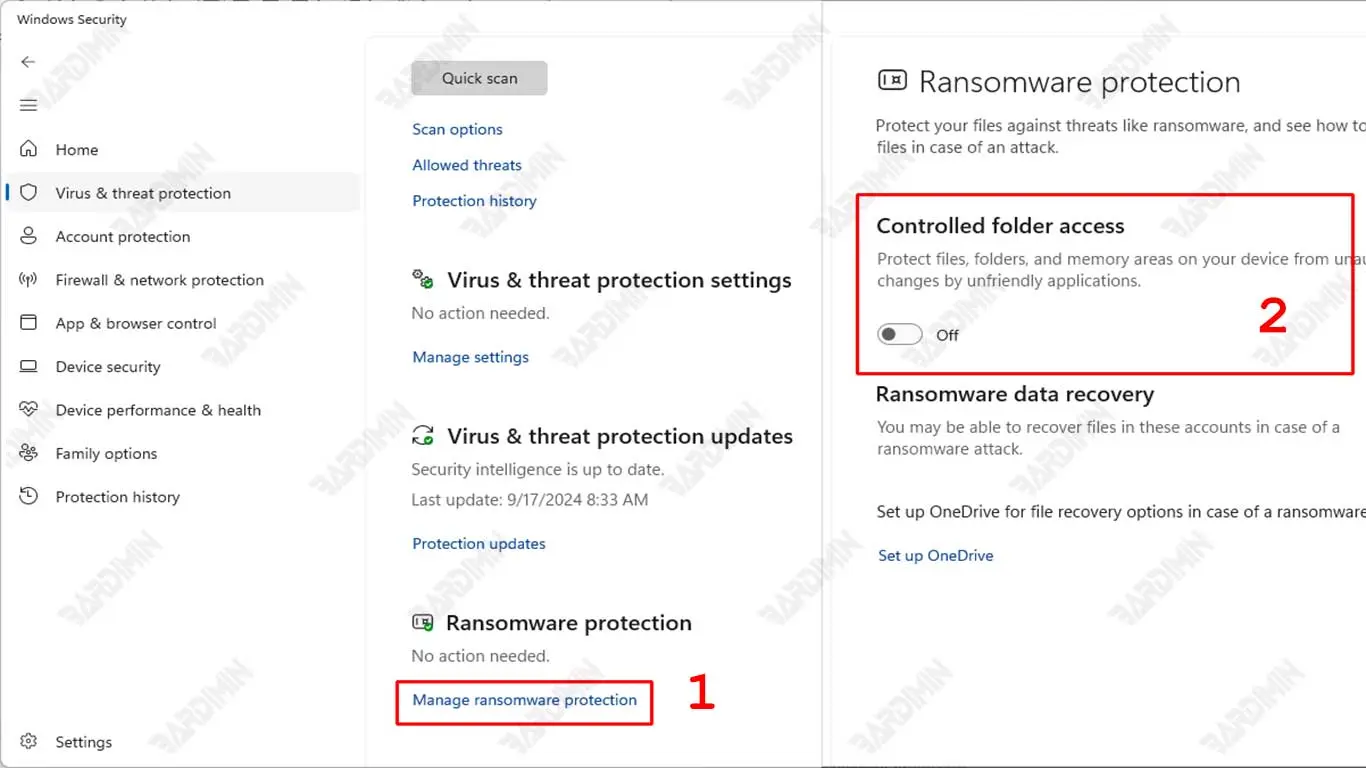Click the App & browser control icon
Image resolution: width=1366 pixels, height=768 pixels.
(29, 323)
